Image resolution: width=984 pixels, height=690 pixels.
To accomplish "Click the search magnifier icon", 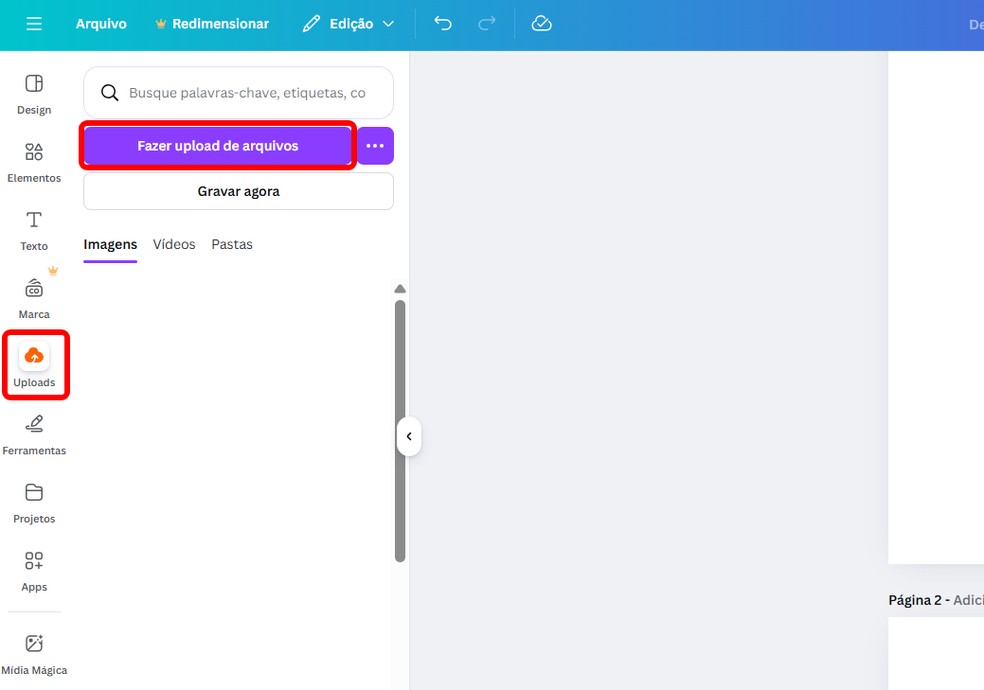I will (x=110, y=93).
